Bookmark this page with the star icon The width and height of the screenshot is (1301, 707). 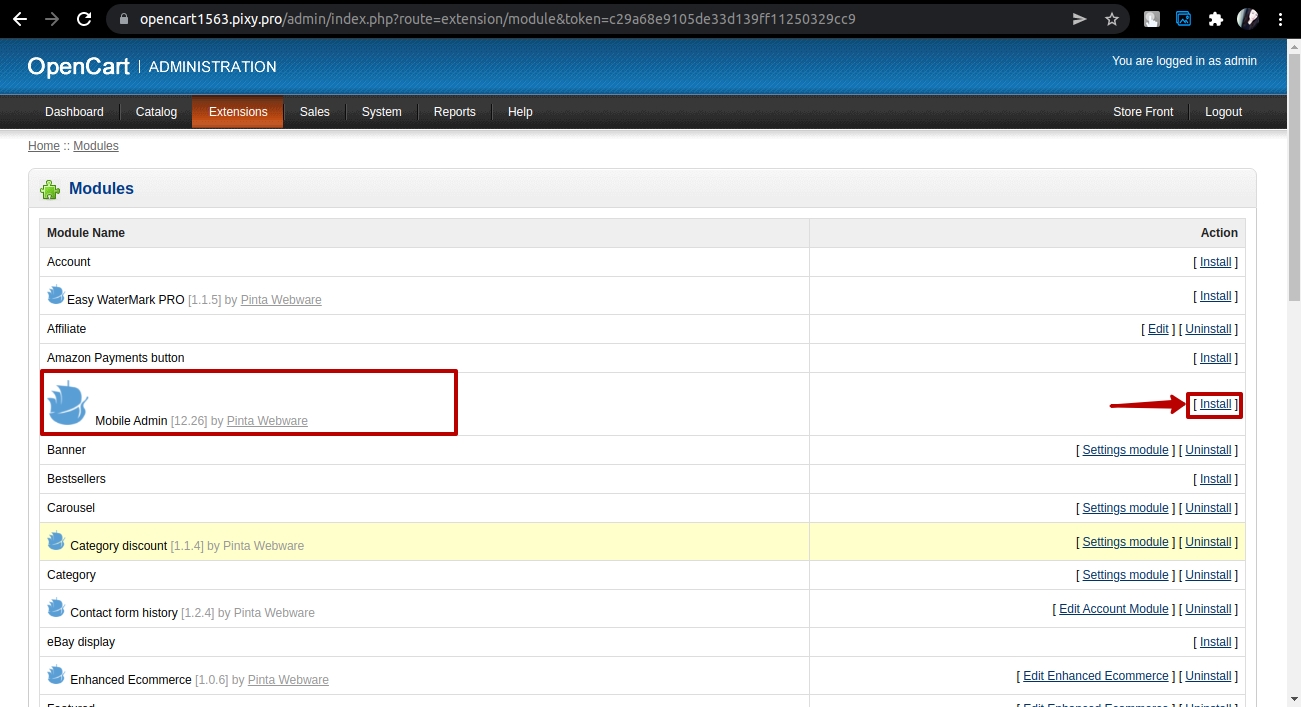point(1112,19)
